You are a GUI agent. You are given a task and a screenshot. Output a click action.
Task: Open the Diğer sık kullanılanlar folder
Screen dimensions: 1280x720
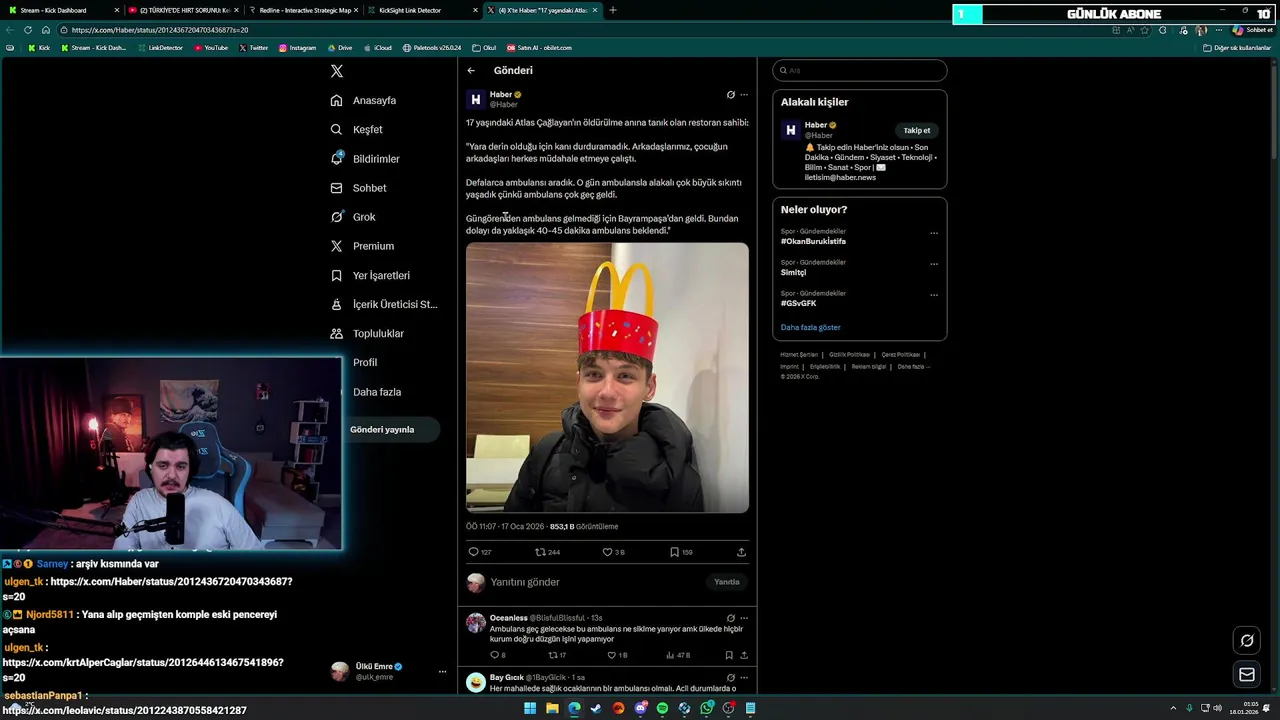(1236, 48)
